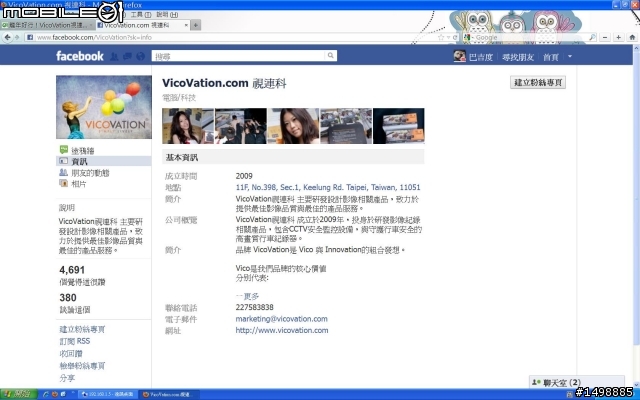Click the Firefox VicoVation taskbar item
Viewport: 640px width, 400px height.
click(169, 394)
